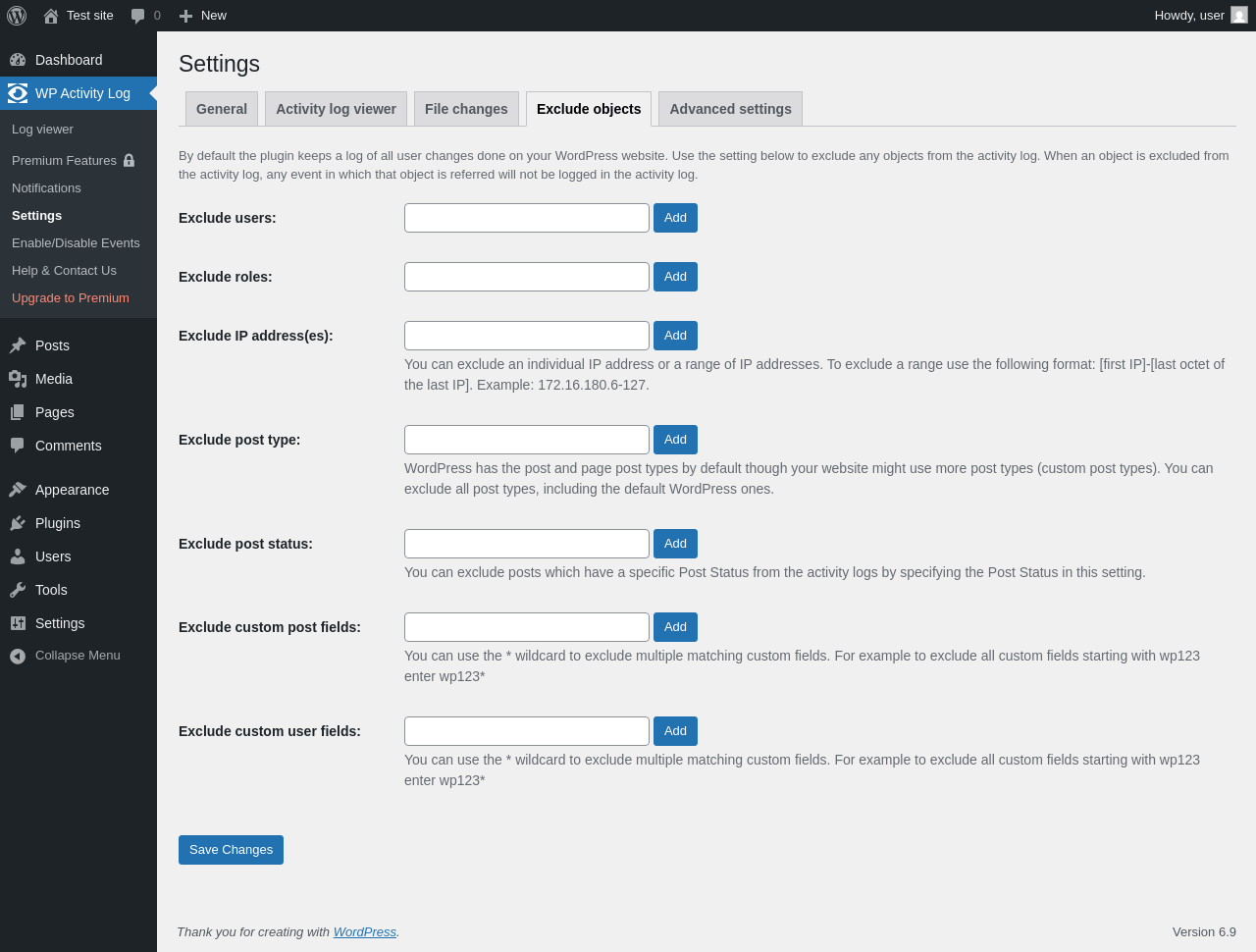Click the Test site home icon
Screen dimensions: 1256x952
(x=51, y=16)
